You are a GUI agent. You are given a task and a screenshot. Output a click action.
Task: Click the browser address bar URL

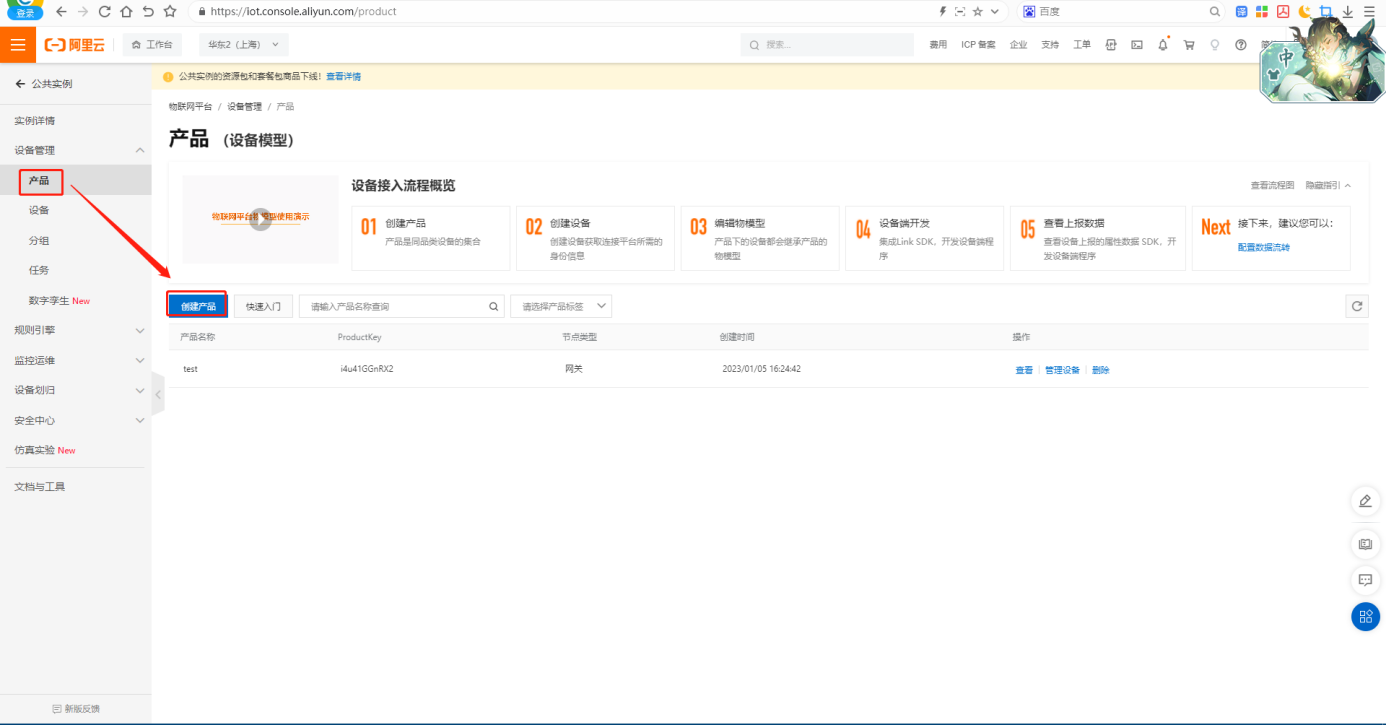303,12
